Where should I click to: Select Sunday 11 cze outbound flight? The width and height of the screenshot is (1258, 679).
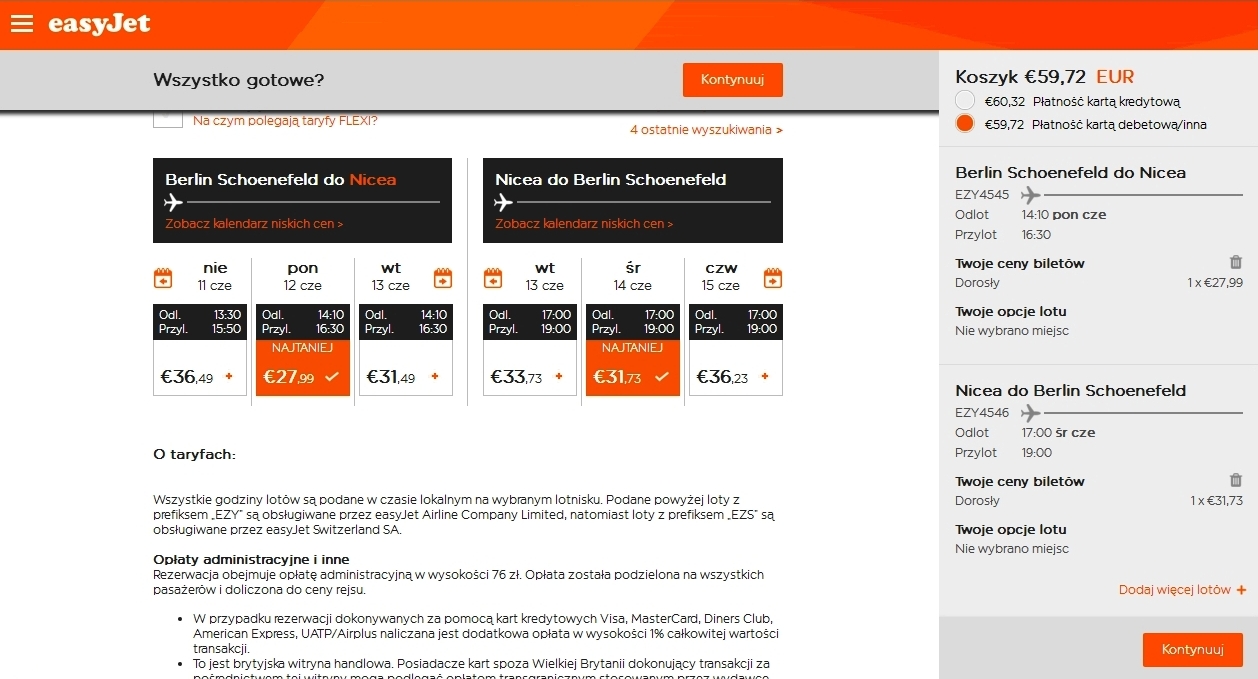pos(200,350)
